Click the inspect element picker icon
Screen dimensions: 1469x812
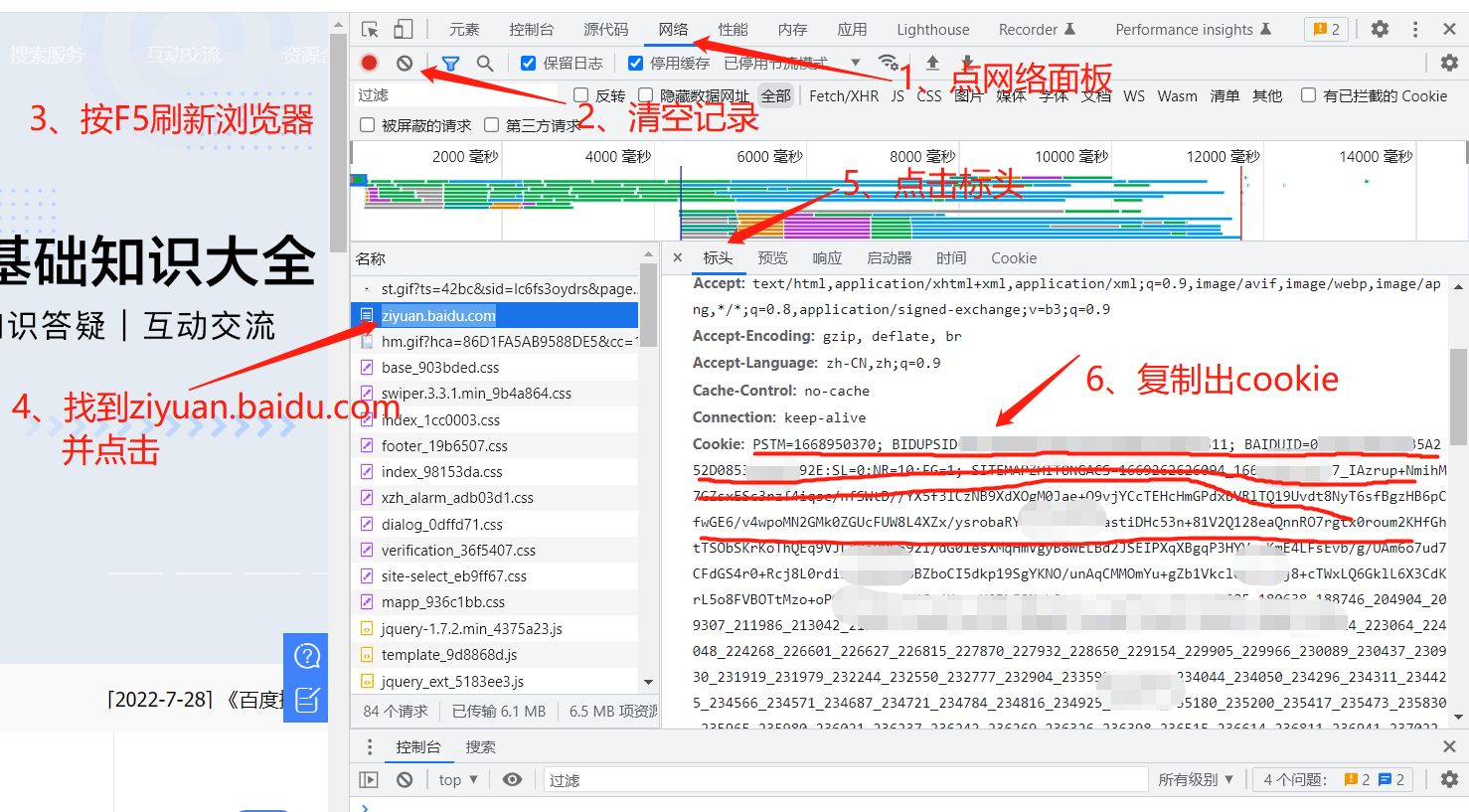pos(370,30)
